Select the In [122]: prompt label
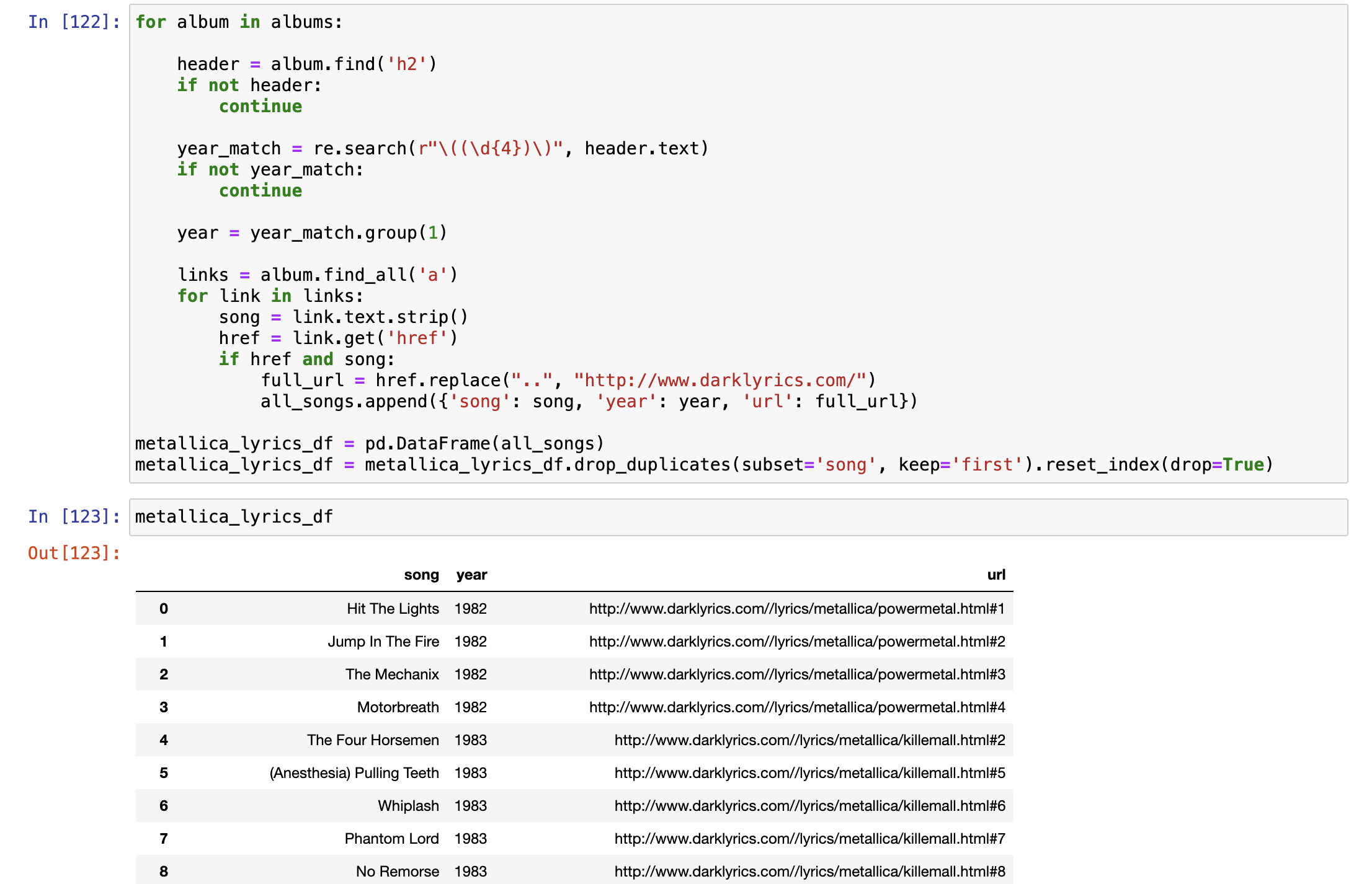 [x=74, y=22]
